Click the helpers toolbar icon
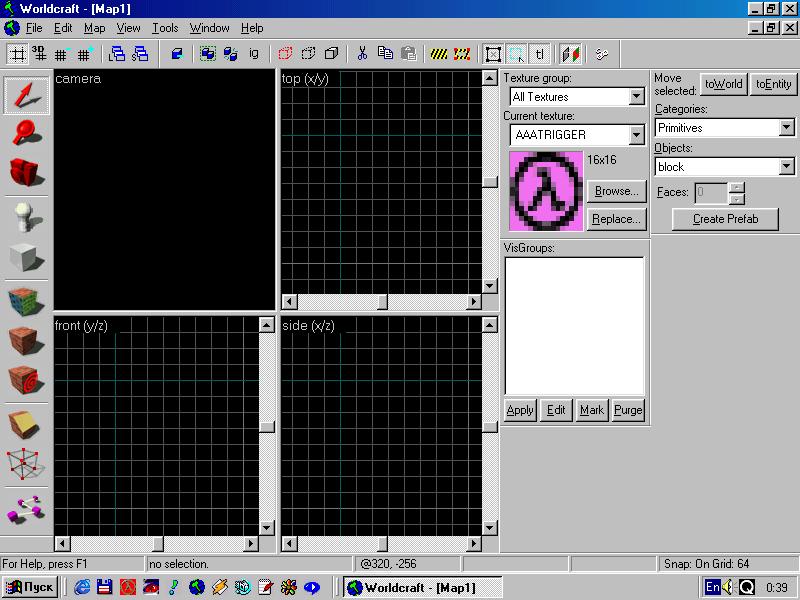Image resolution: width=800 pixels, height=600 pixels. point(602,54)
